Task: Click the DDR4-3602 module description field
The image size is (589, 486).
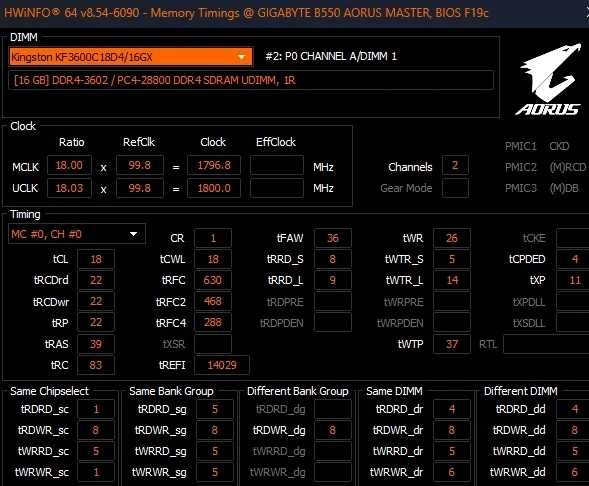Action: (x=251, y=80)
